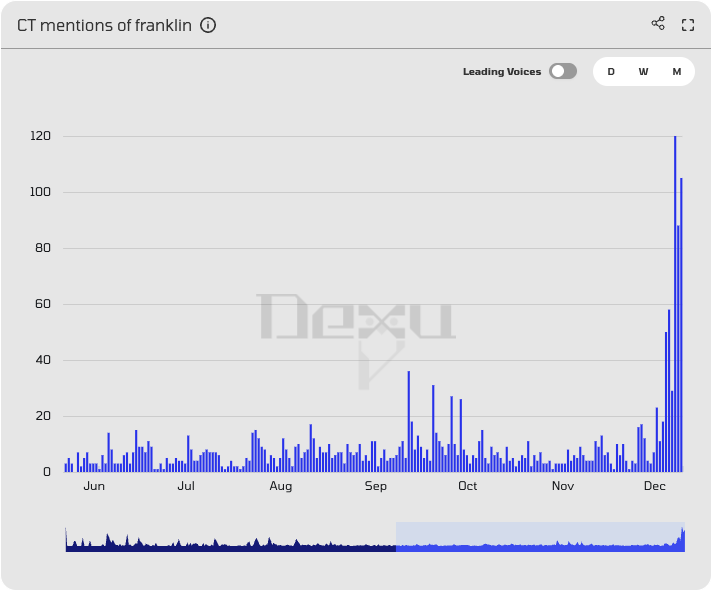Toggle the Leading Voices switch

[x=563, y=71]
